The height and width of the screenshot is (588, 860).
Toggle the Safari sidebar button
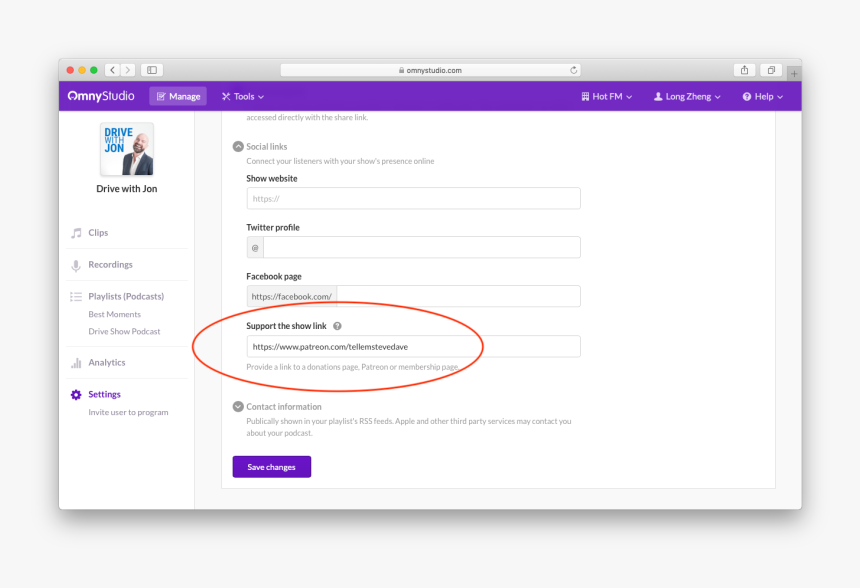tap(152, 70)
